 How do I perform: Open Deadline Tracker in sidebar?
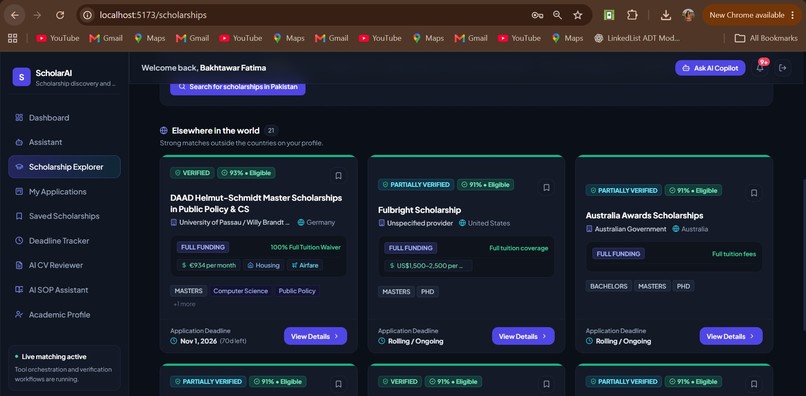pyautogui.click(x=64, y=241)
